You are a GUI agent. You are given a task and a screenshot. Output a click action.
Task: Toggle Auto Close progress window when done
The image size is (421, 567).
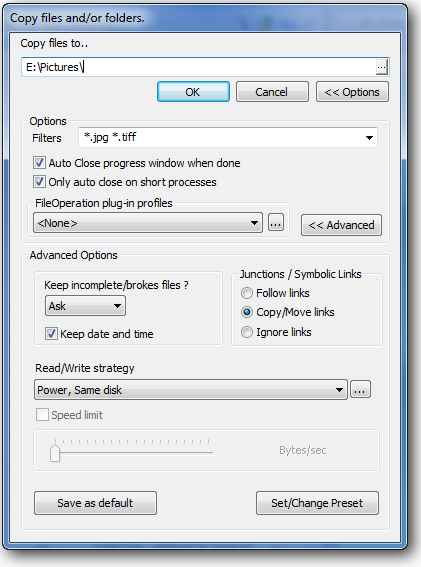tap(39, 163)
